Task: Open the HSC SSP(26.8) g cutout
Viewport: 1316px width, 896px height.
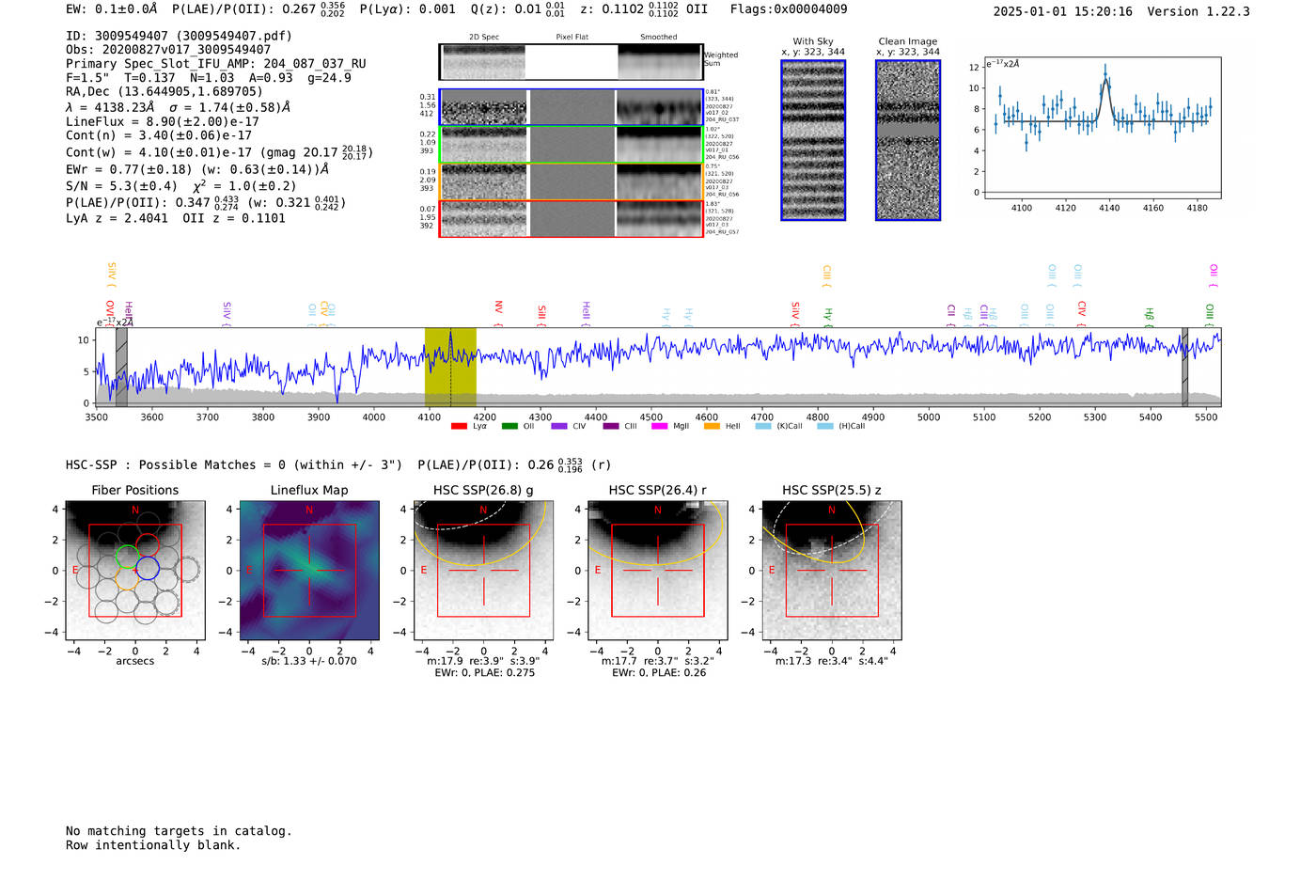Action: [x=483, y=571]
